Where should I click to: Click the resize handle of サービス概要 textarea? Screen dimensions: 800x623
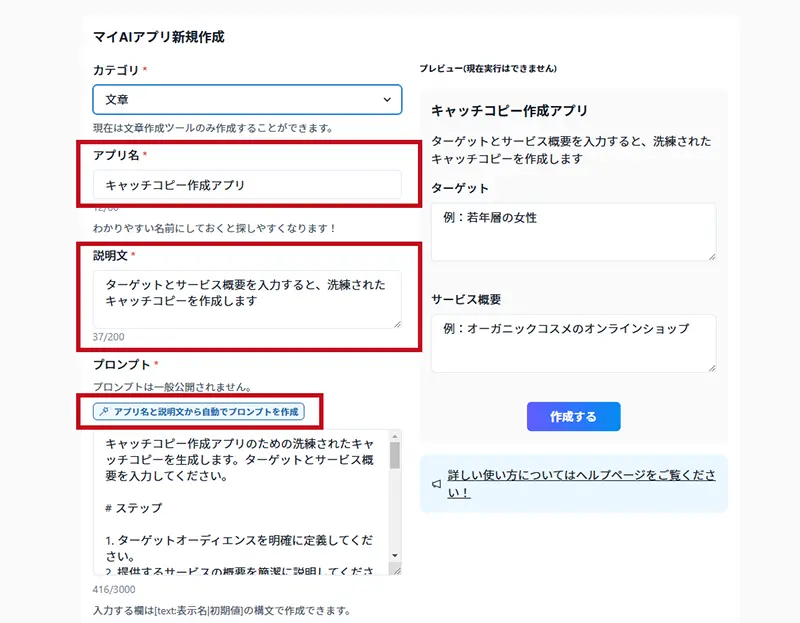tap(711, 367)
